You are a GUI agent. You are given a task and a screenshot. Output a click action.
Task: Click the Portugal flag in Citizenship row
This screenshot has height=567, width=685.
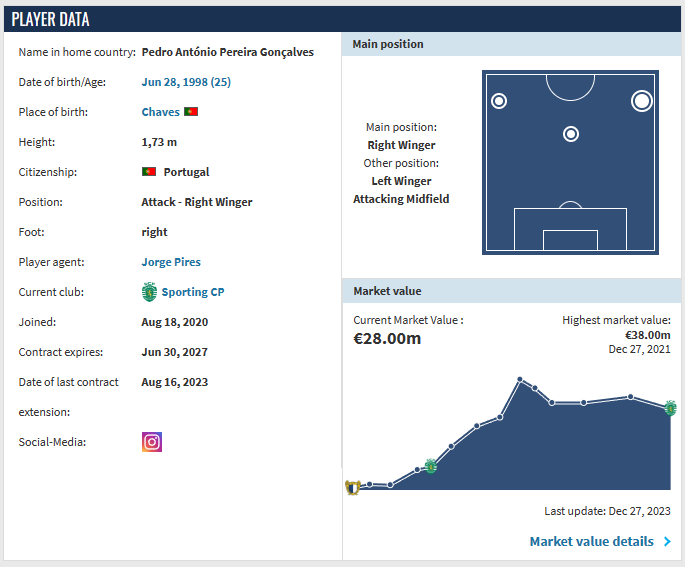click(x=150, y=172)
